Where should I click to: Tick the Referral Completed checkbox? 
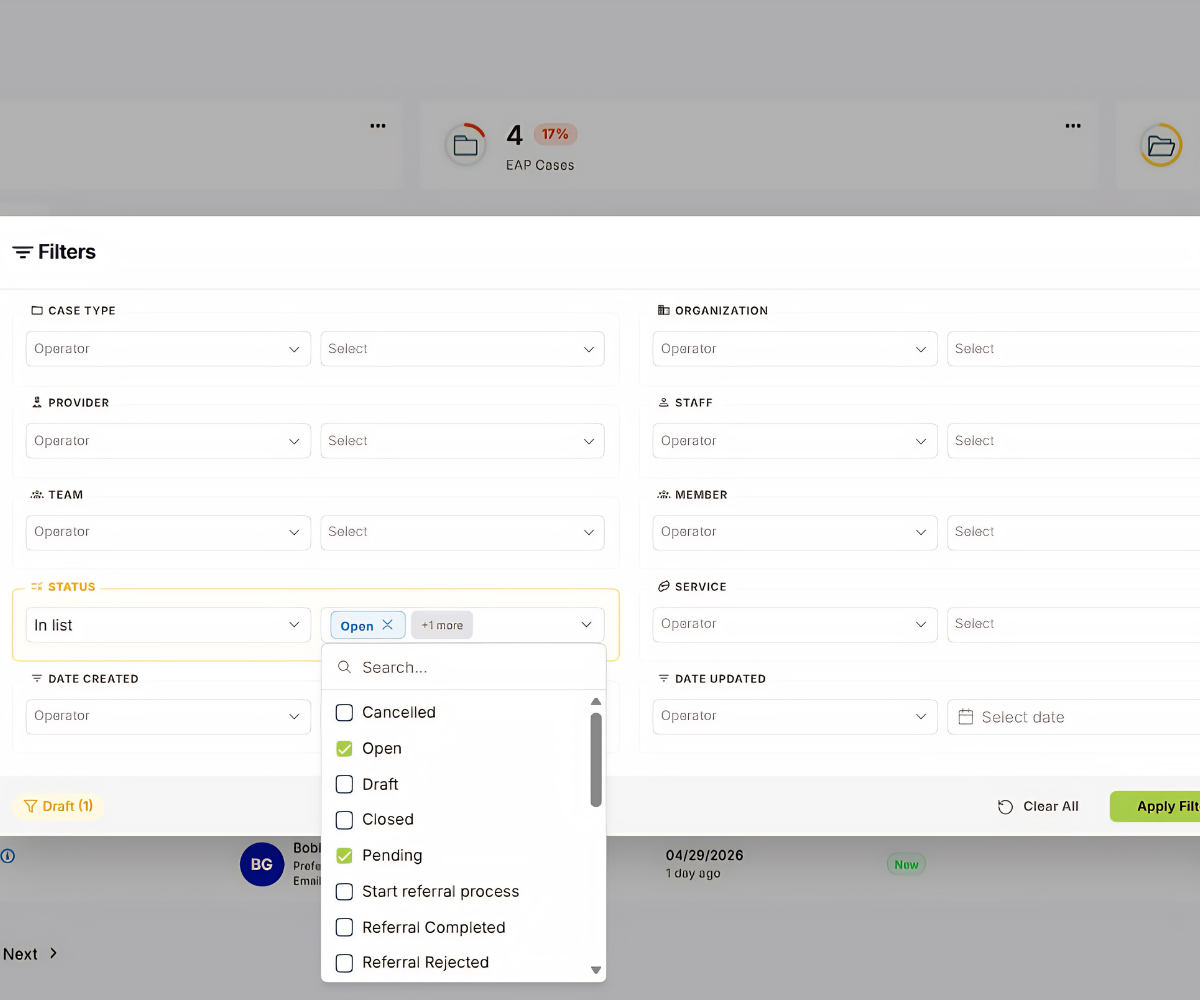[x=344, y=927]
